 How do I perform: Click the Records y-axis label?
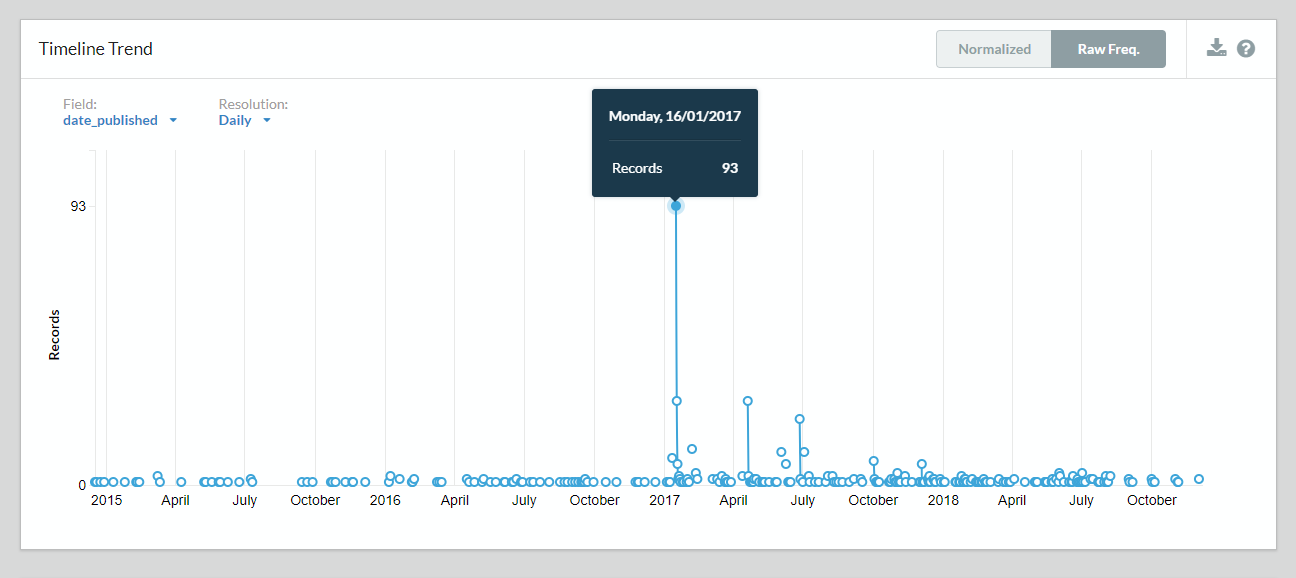[55, 335]
